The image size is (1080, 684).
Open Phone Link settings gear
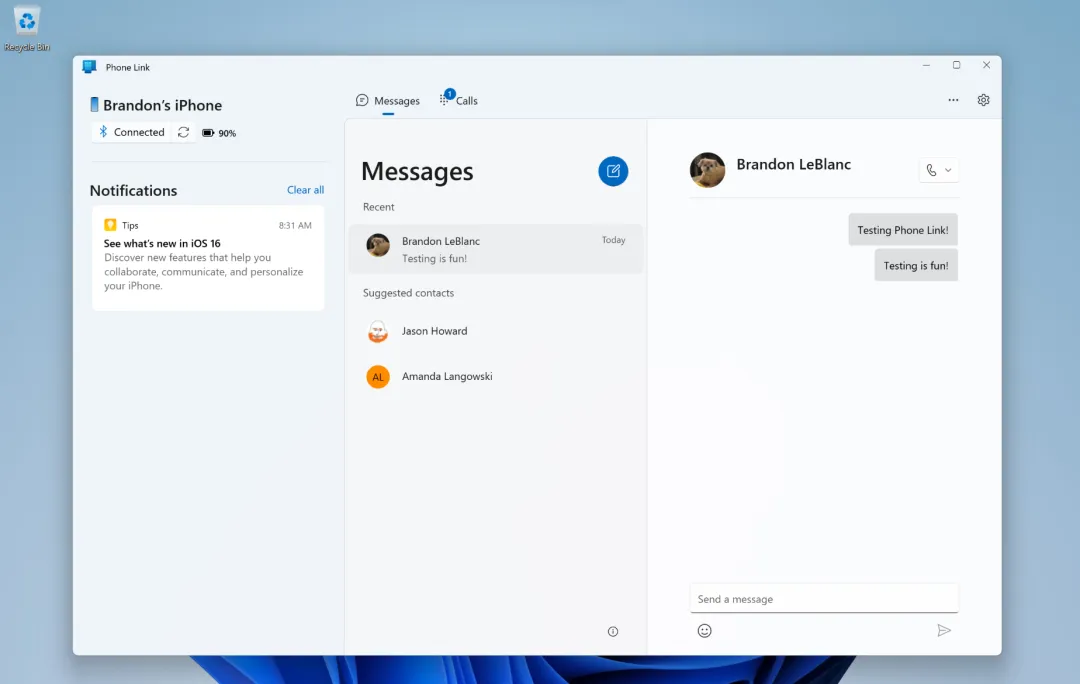coord(984,100)
